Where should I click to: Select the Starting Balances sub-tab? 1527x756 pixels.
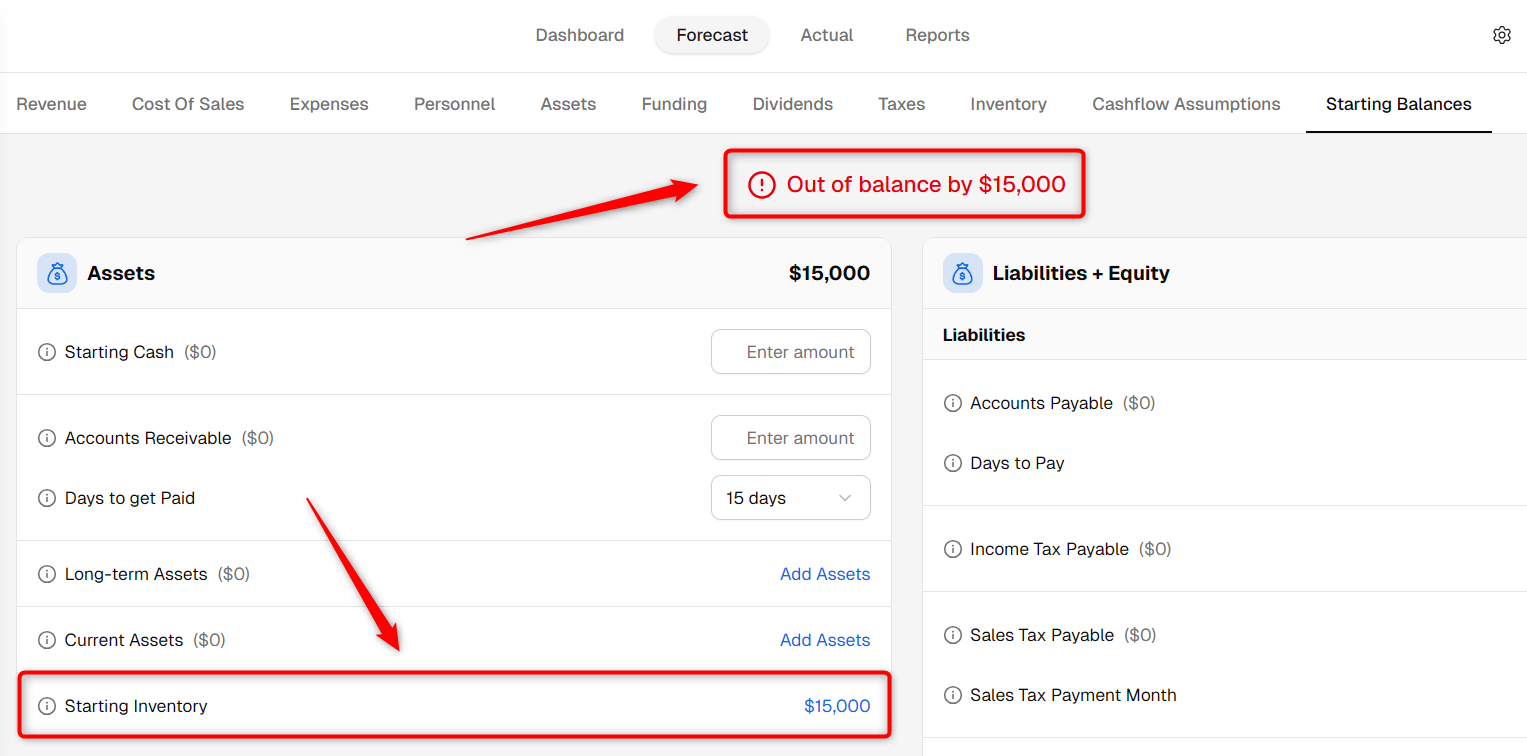point(1398,104)
